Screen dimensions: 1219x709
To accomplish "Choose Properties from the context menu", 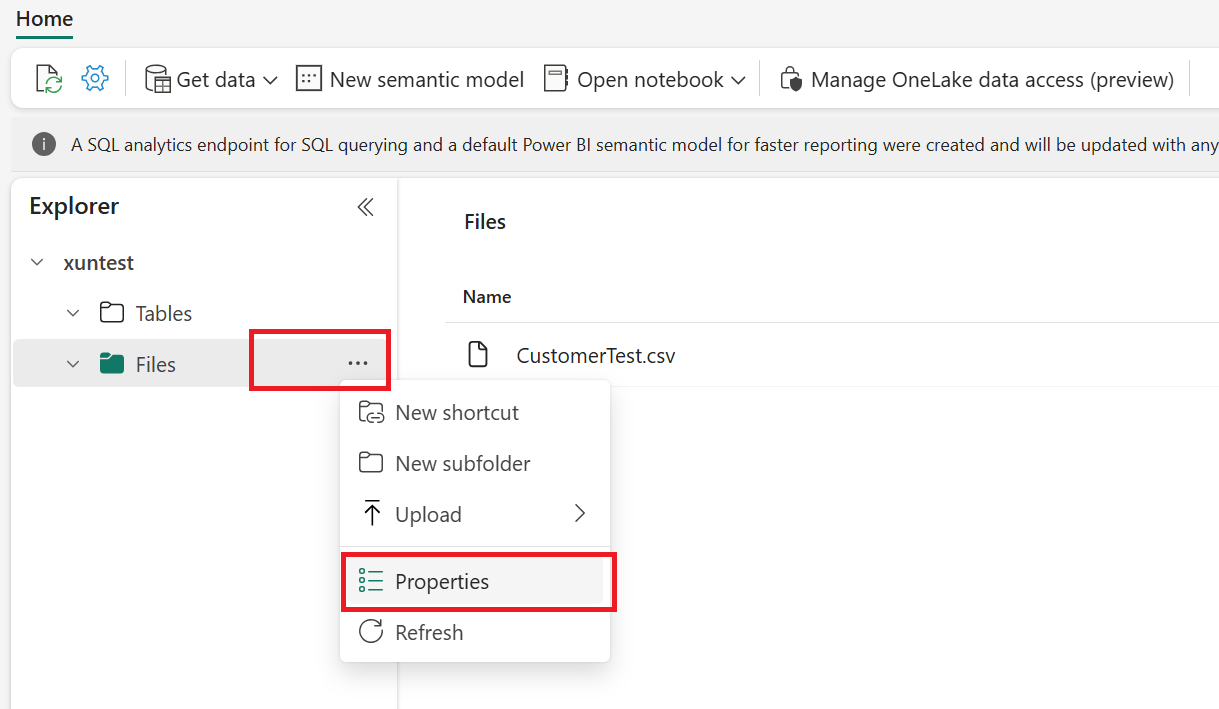I will pos(442,582).
